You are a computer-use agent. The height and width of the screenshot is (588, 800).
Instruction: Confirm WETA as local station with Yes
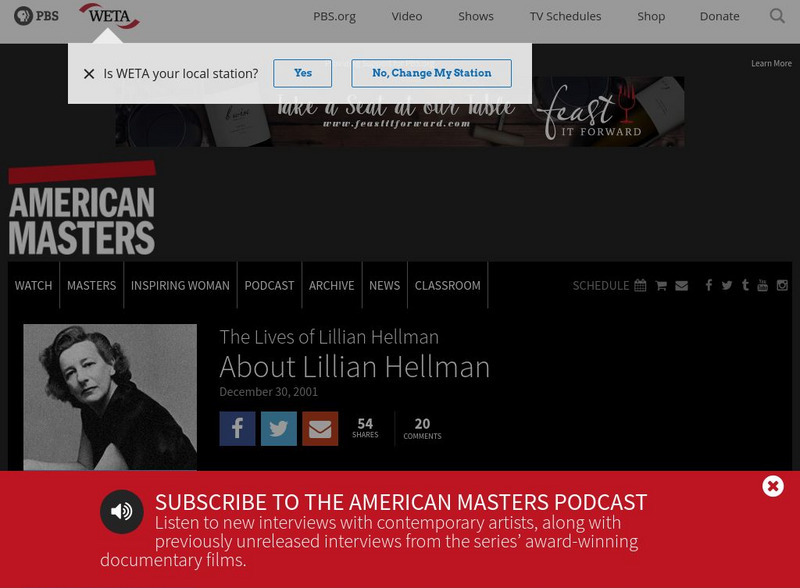point(303,73)
